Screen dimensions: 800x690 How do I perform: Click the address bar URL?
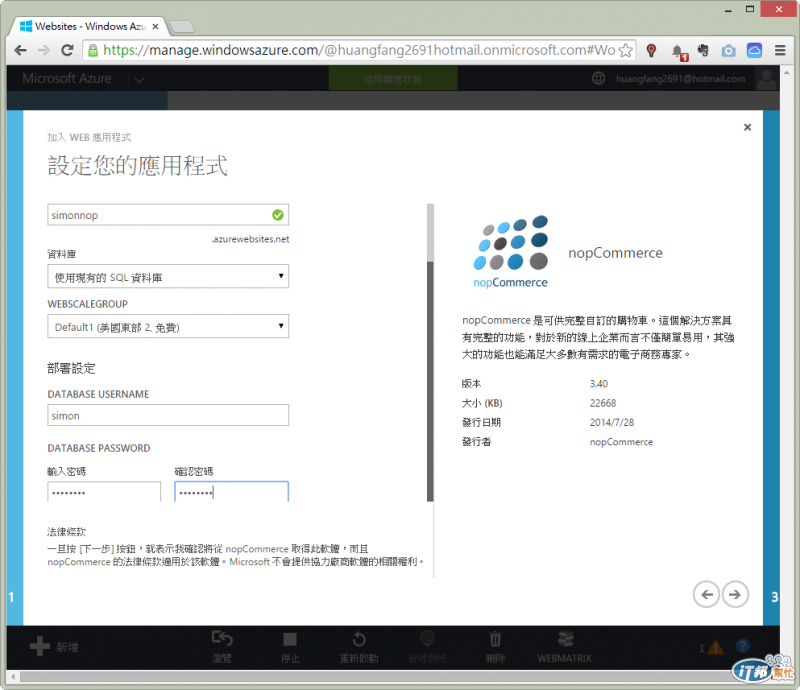[359, 50]
